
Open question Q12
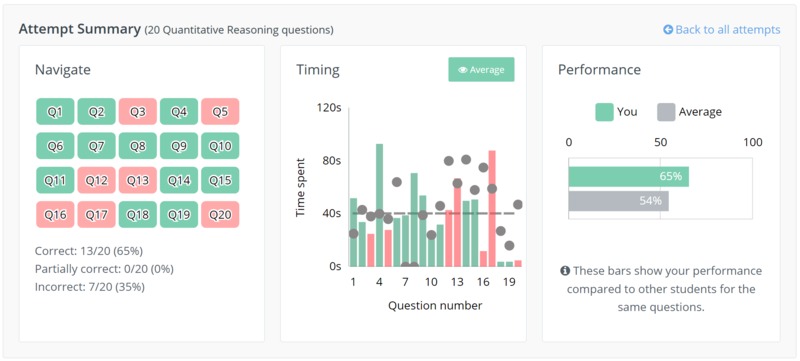[x=96, y=180]
